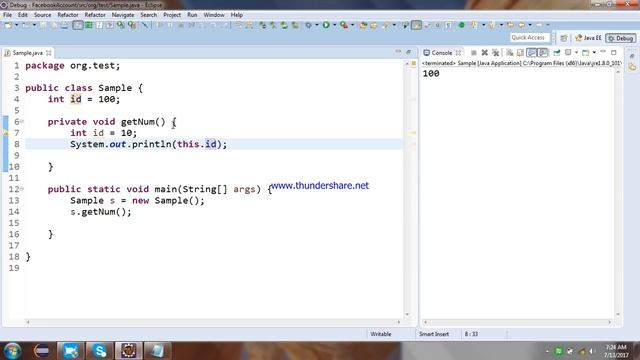Click the Console horizontal scrollbar
Image resolution: width=640 pixels, height=360 pixels.
517,322
